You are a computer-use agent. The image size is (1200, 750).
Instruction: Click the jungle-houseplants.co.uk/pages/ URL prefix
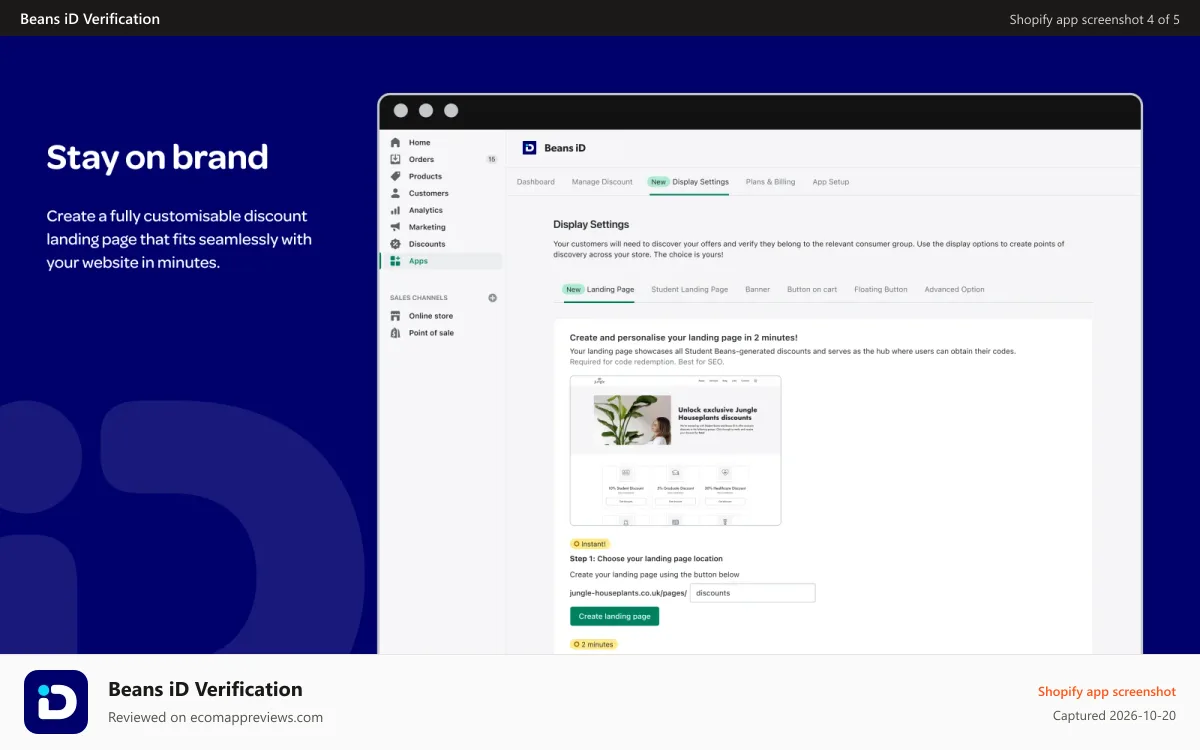(x=628, y=593)
